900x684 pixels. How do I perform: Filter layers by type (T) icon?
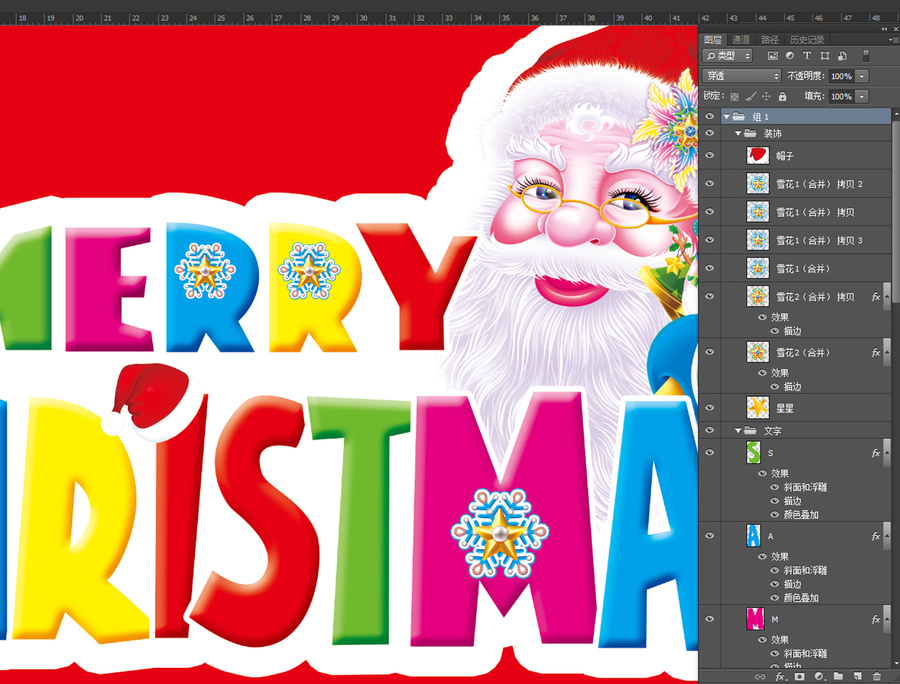pyautogui.click(x=807, y=56)
